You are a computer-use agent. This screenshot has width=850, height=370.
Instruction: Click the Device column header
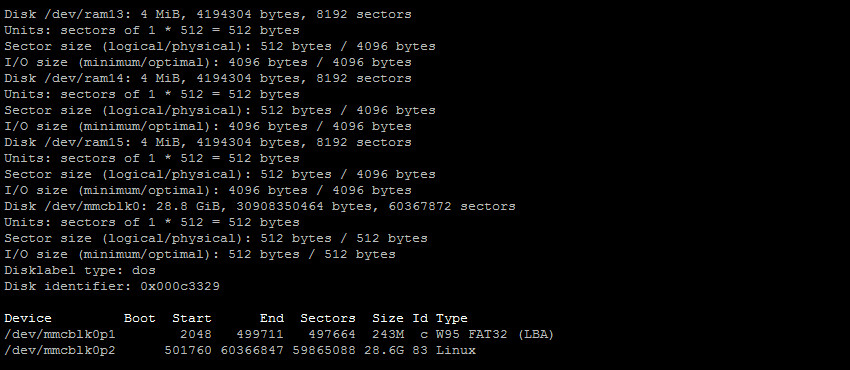click(28, 319)
